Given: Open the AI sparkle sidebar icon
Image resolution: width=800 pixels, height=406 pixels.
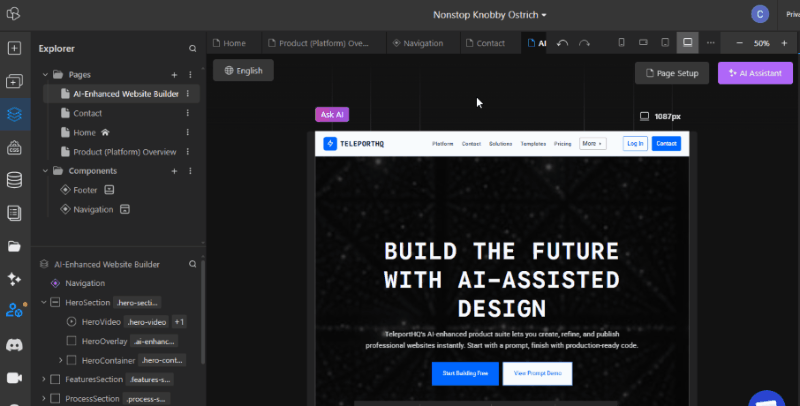Looking at the screenshot, I should tap(14, 279).
